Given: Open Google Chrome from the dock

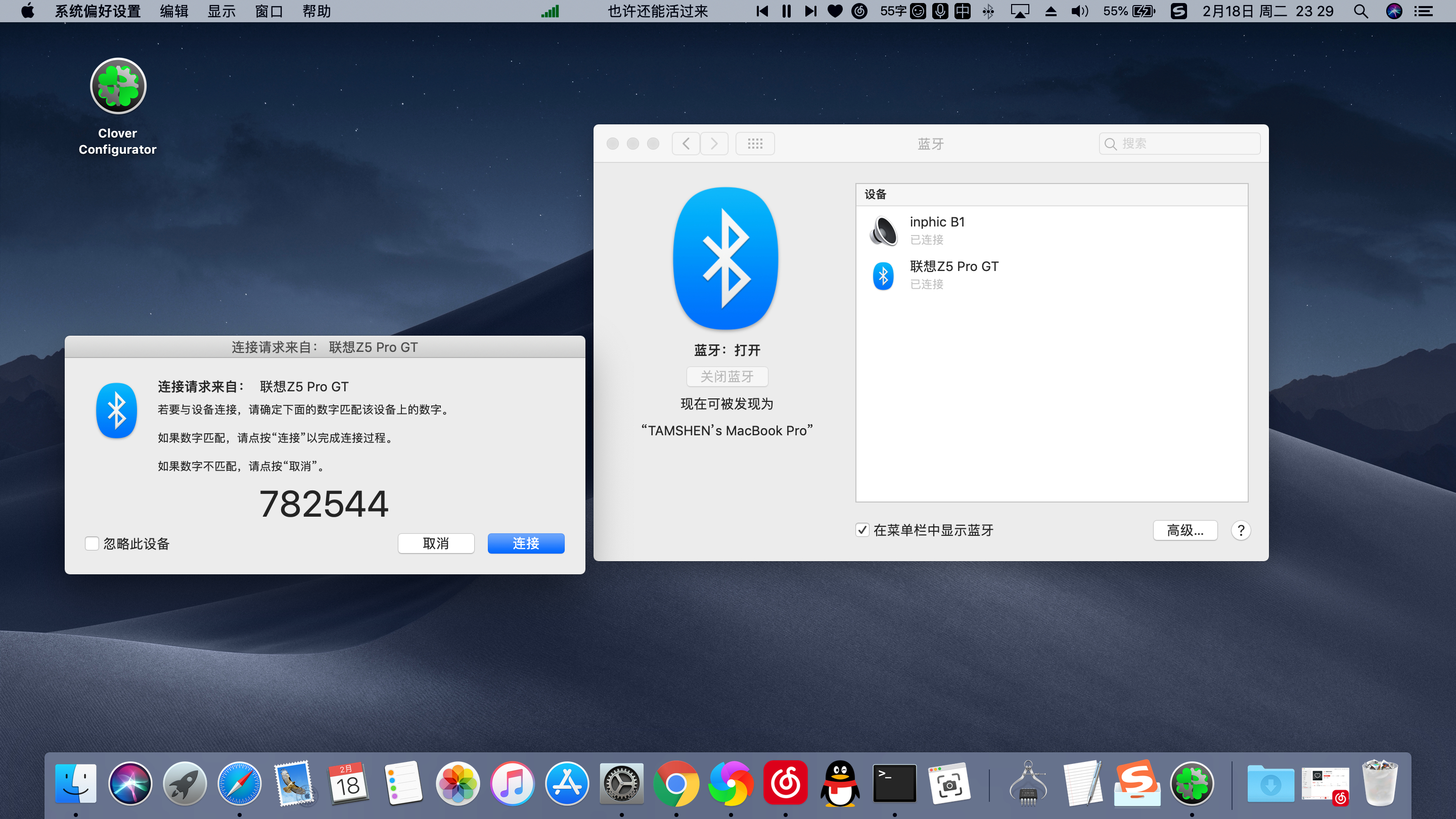Looking at the screenshot, I should 676,784.
